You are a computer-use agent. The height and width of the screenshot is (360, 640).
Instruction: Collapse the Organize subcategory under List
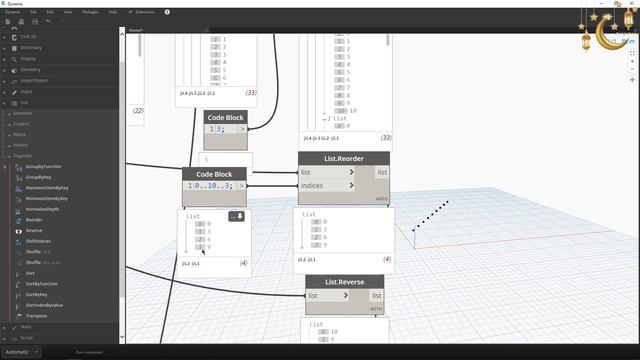9,156
